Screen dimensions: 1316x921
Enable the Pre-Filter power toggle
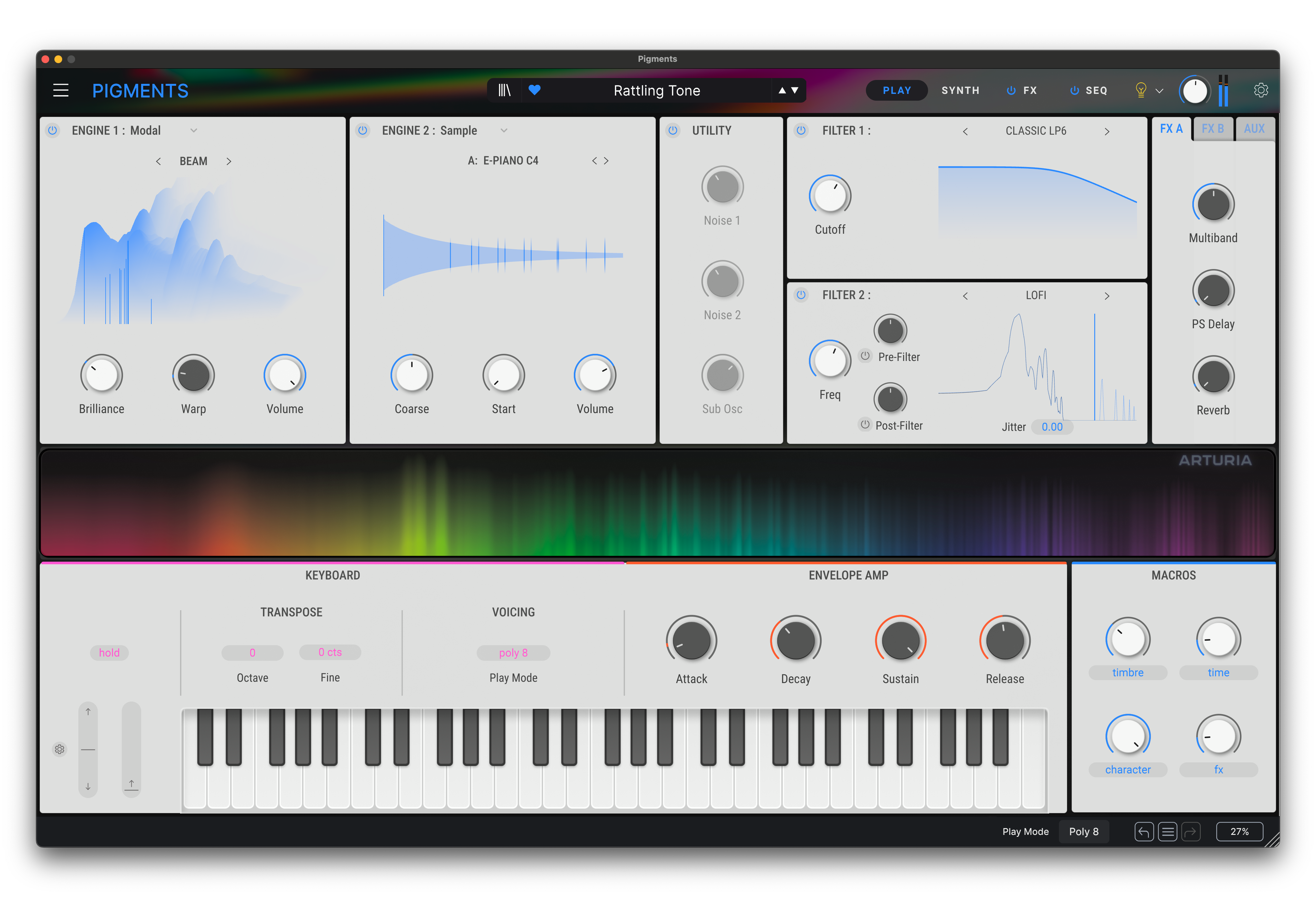click(x=865, y=356)
